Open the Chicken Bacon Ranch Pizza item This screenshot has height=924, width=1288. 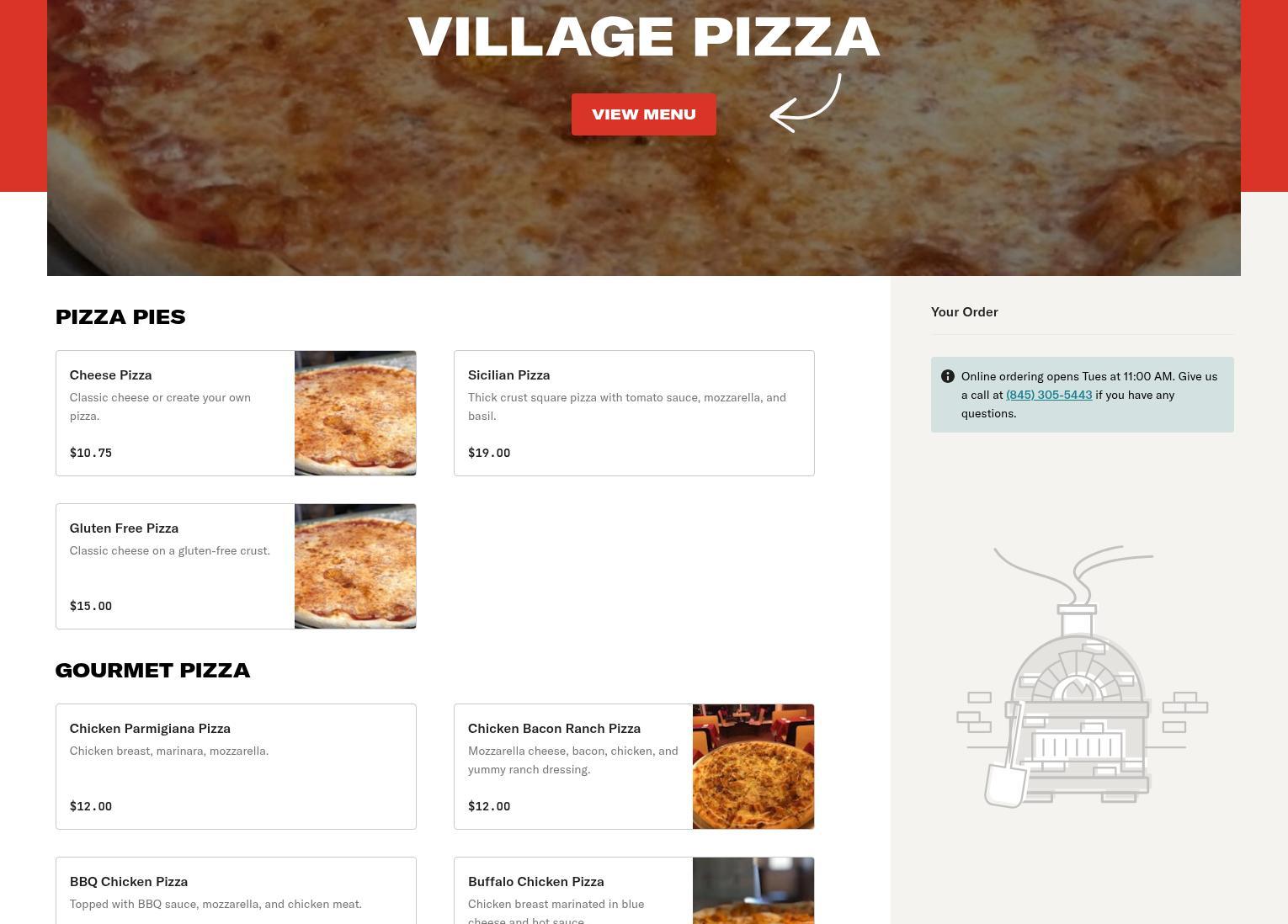coord(634,767)
